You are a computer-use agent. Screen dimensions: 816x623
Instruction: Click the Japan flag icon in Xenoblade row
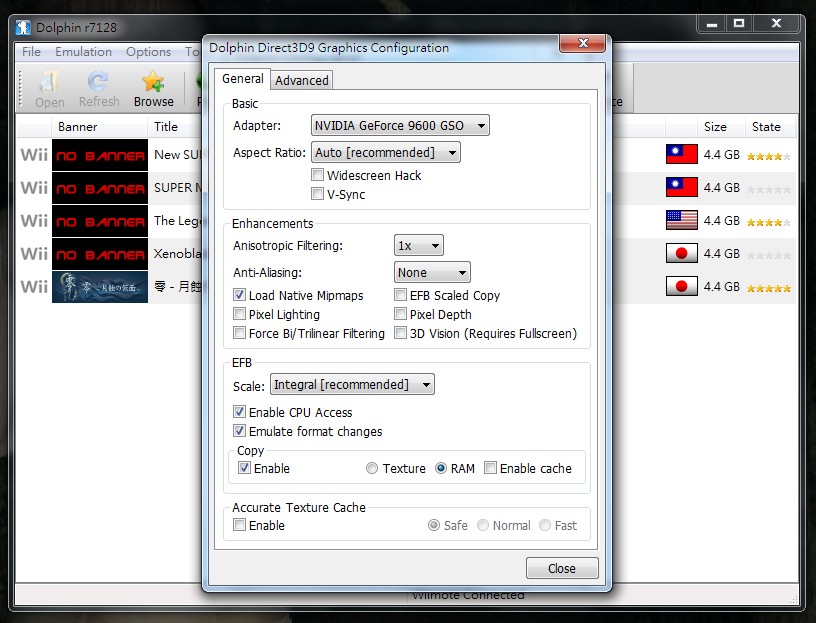pyautogui.click(x=681, y=253)
